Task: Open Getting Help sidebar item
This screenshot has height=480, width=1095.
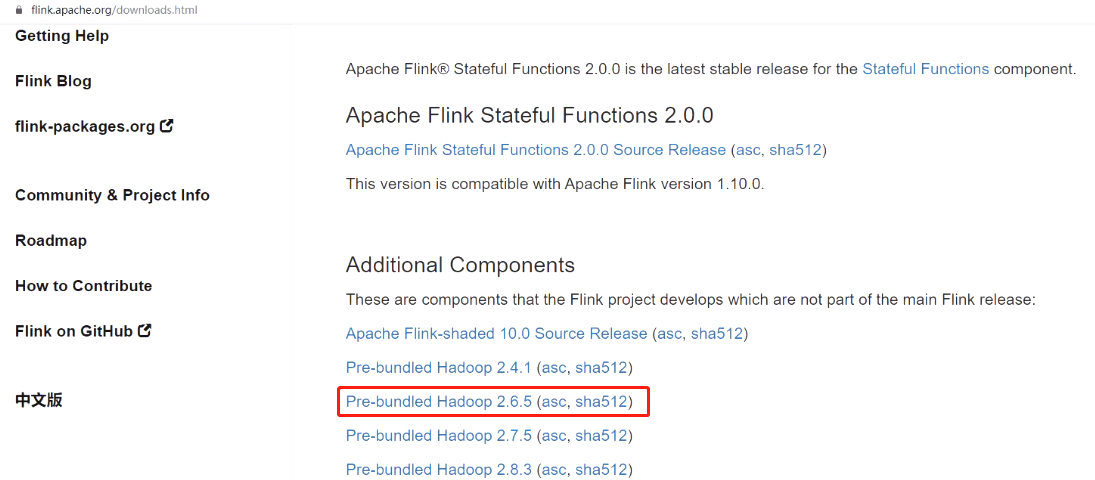Action: tap(62, 36)
